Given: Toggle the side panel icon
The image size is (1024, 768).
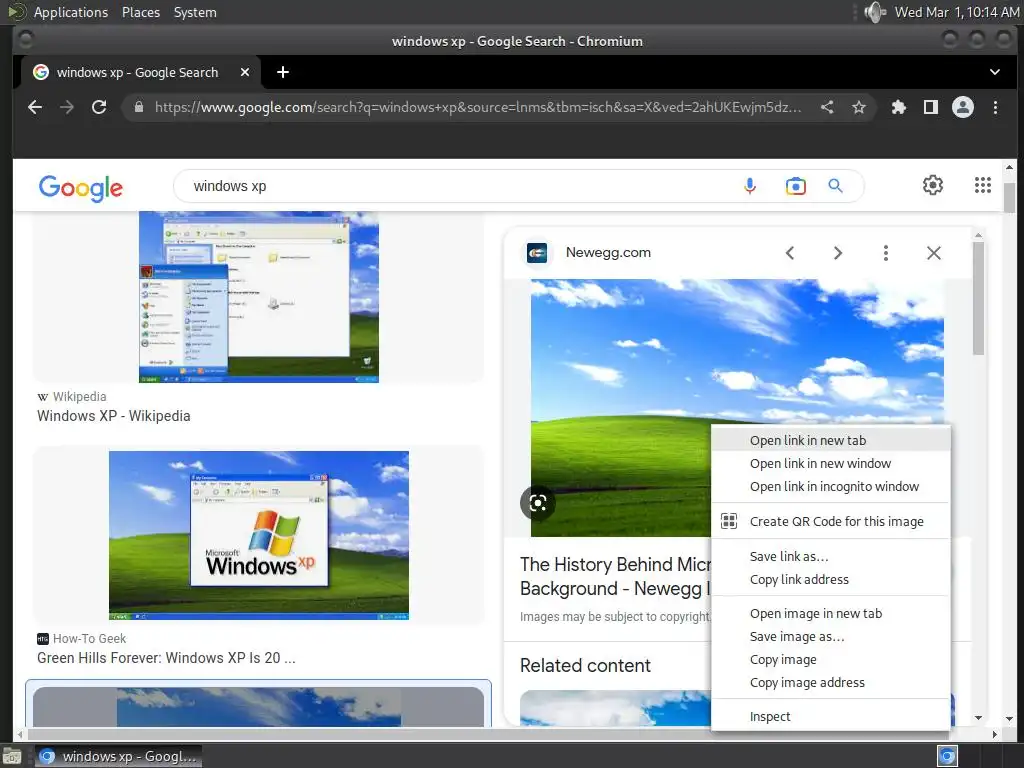Looking at the screenshot, I should (x=931, y=107).
